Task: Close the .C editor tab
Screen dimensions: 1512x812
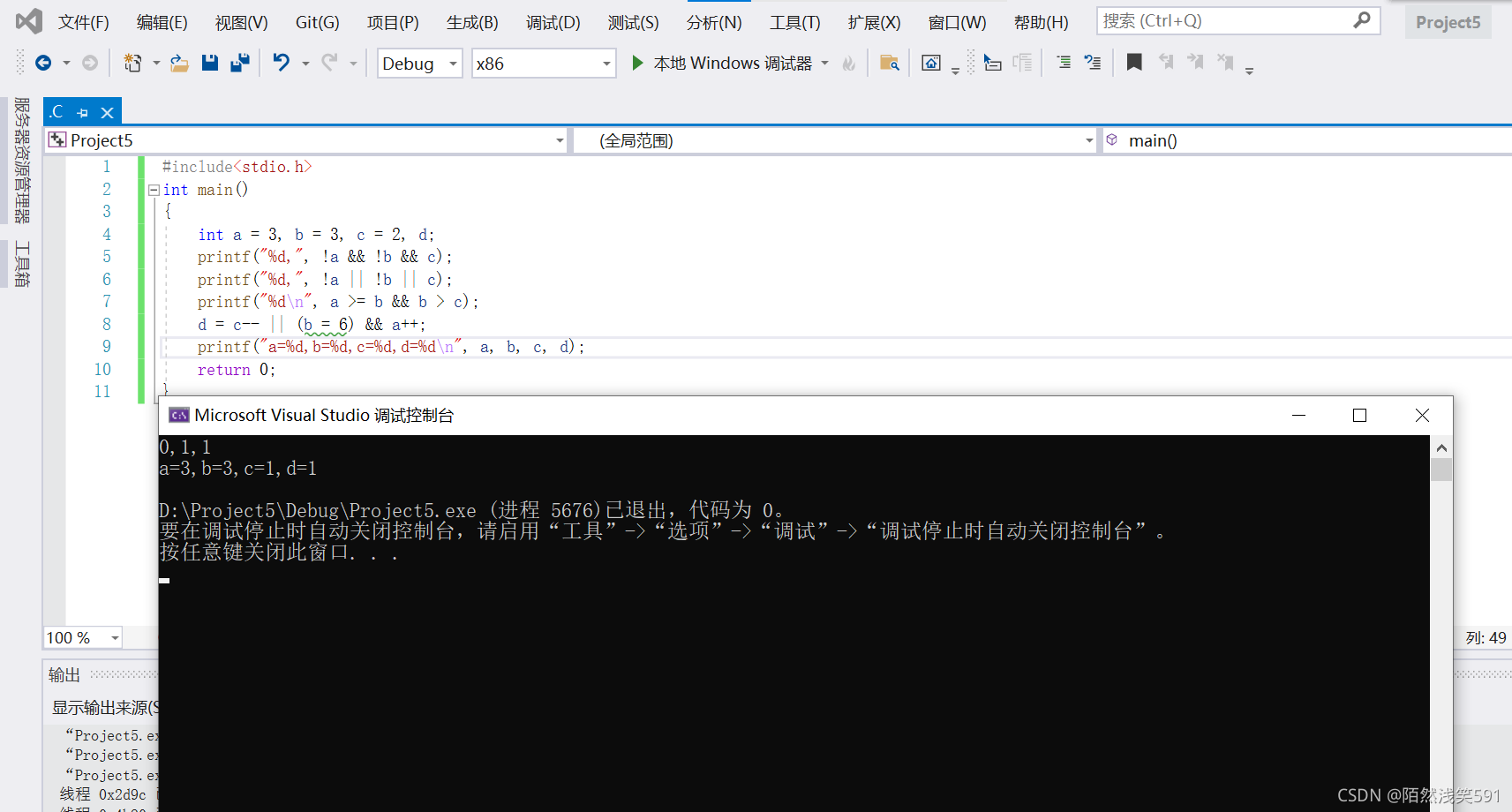Action: coord(107,112)
